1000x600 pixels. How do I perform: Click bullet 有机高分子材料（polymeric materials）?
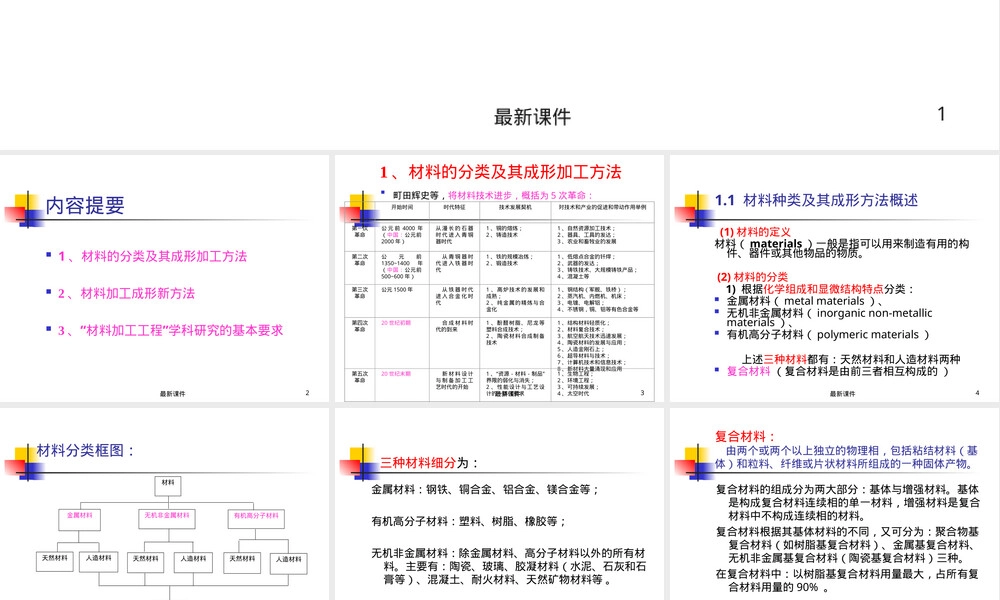coord(828,335)
